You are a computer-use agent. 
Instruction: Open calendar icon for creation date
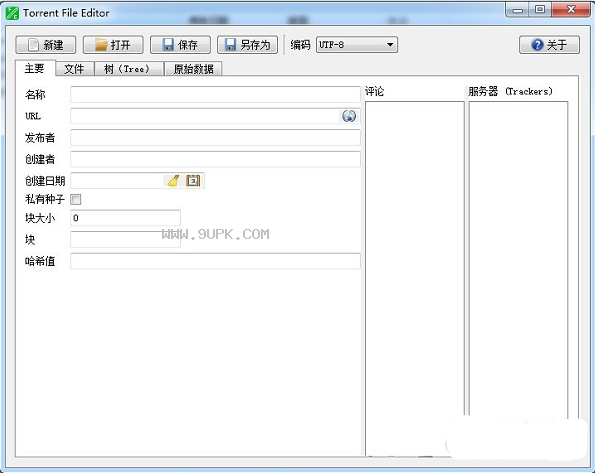[193, 181]
